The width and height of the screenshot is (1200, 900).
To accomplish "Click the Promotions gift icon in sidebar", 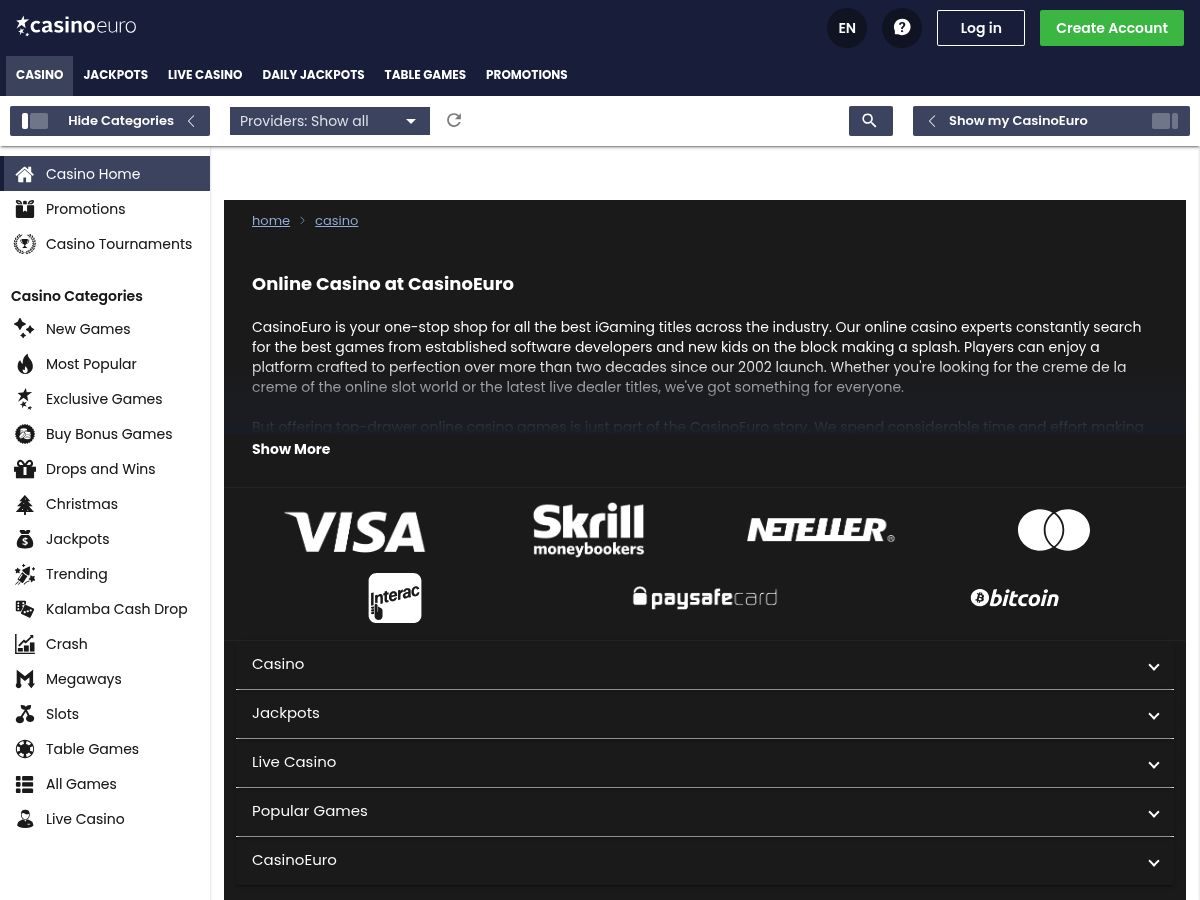I will (25, 209).
